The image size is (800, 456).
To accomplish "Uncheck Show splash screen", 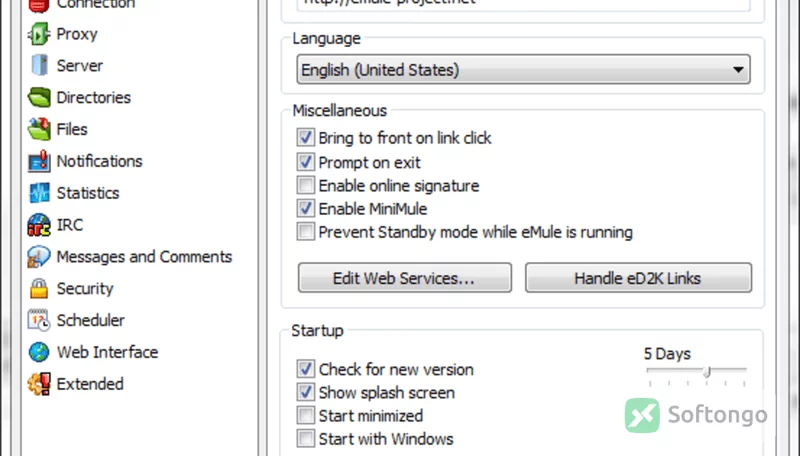I will click(306, 392).
